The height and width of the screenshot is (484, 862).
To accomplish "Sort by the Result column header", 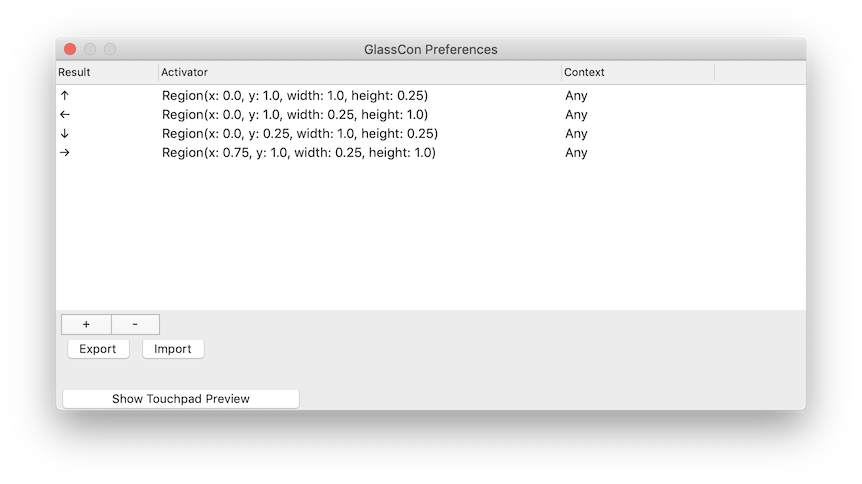I will point(107,72).
